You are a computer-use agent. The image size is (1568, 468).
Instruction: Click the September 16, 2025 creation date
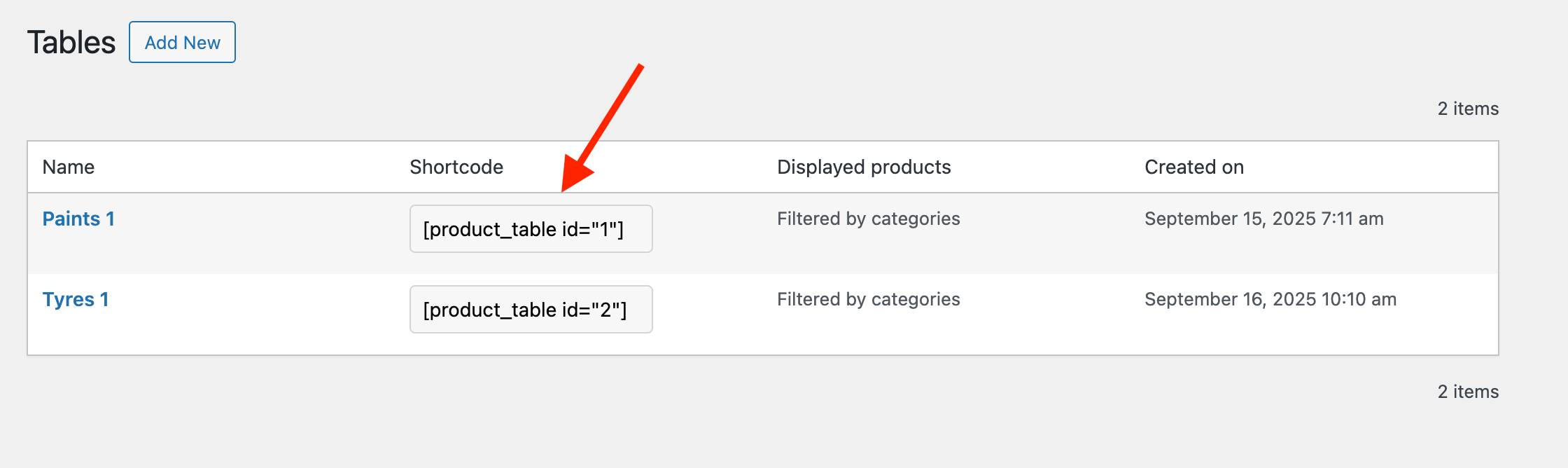[1270, 300]
